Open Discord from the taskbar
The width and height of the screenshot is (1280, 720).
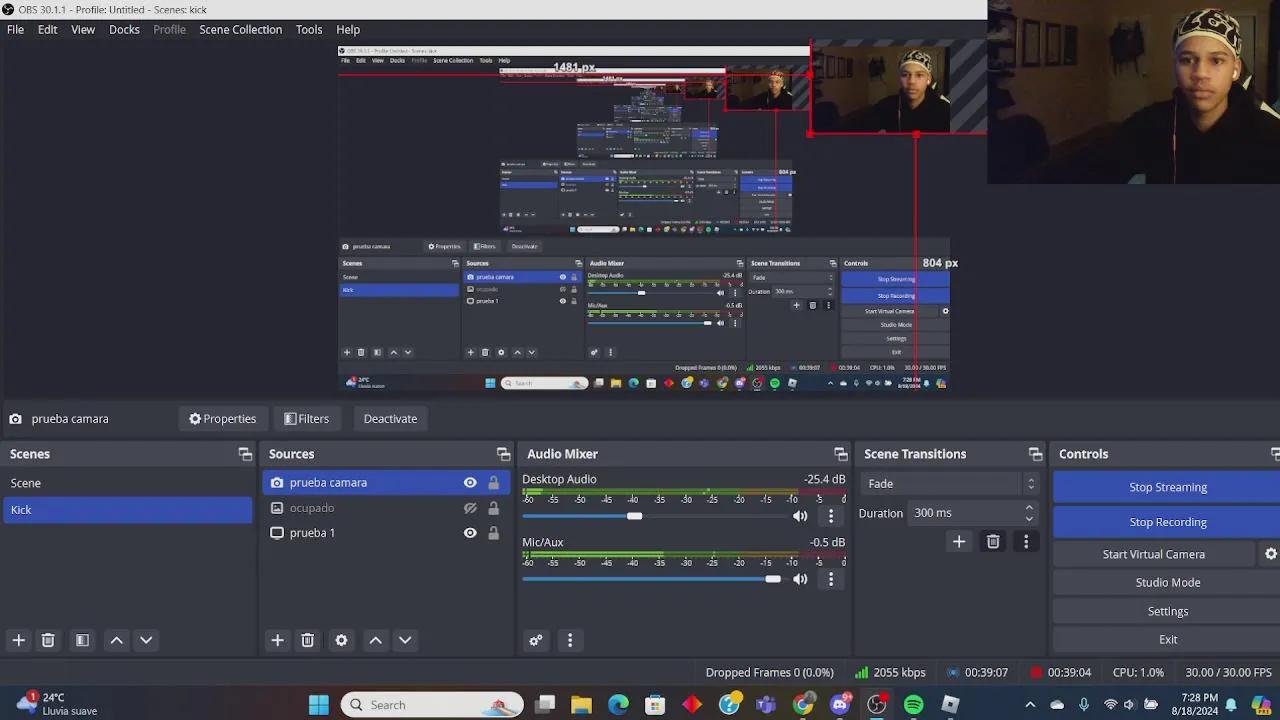(x=840, y=705)
